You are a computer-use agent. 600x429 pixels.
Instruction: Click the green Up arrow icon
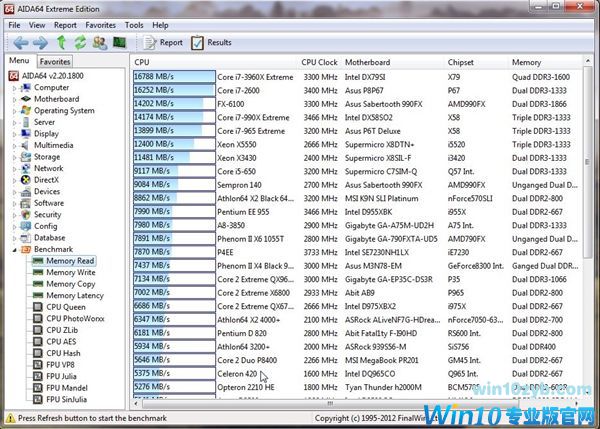(62, 43)
